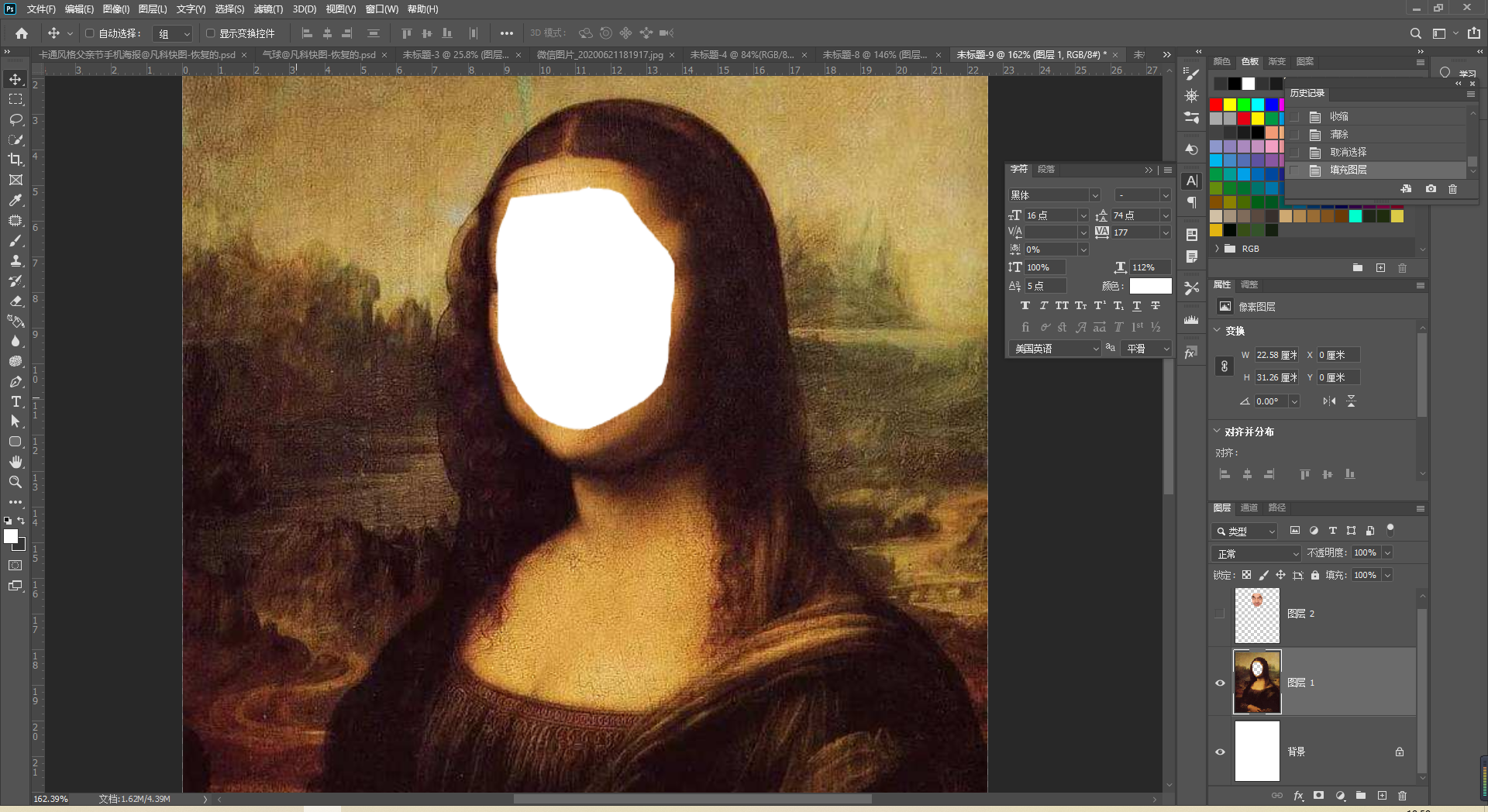Select the 清除 history state
1488x812 pixels.
tap(1377, 134)
